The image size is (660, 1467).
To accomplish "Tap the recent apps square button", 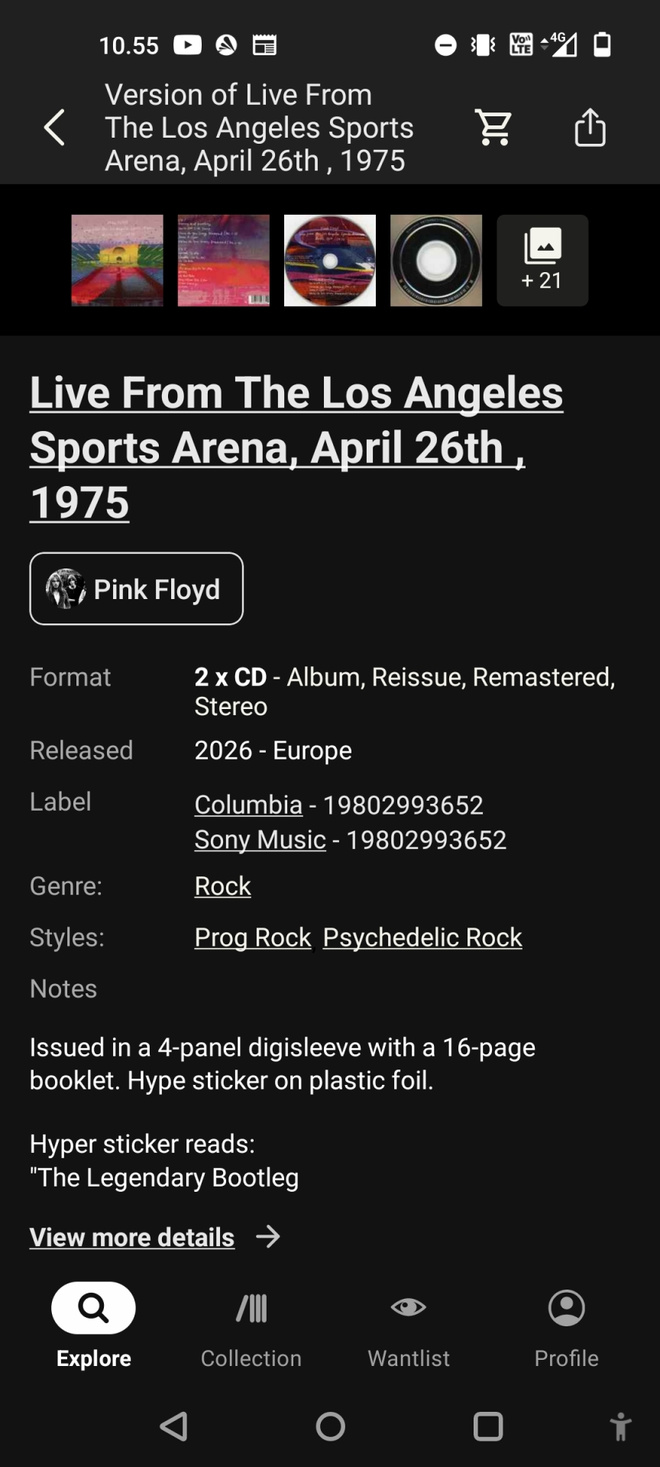I will pos(488,1426).
